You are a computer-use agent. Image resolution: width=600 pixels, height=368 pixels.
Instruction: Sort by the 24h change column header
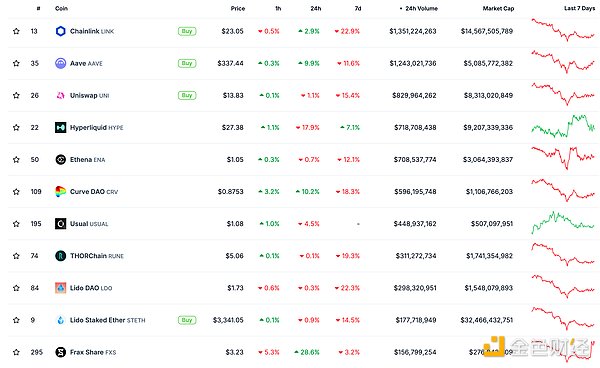point(316,8)
